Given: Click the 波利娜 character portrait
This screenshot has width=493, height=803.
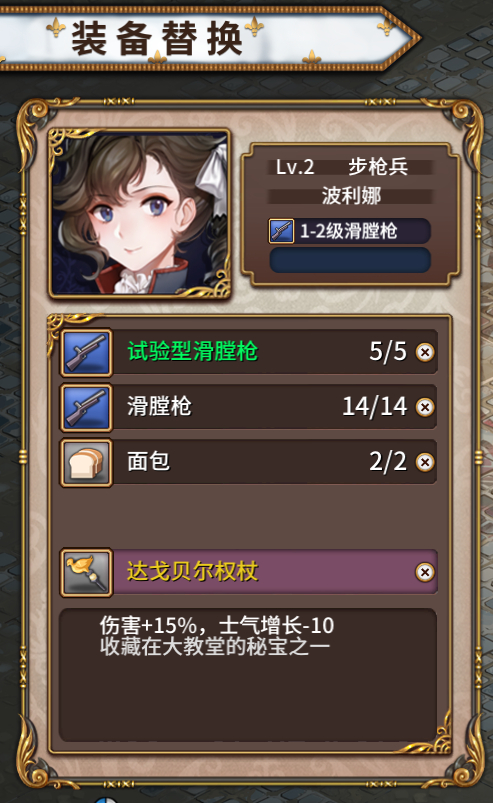Looking at the screenshot, I should 140,213.
